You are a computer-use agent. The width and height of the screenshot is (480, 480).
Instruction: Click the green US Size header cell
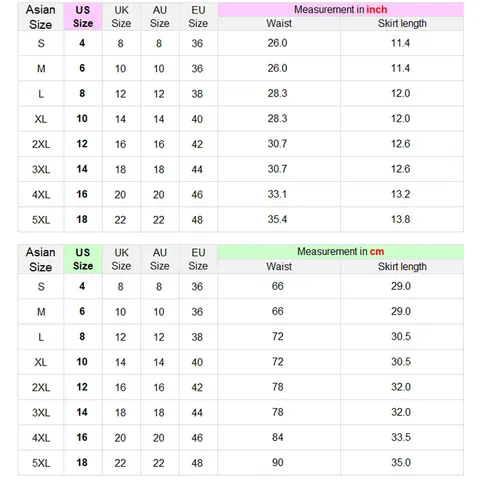(x=83, y=259)
